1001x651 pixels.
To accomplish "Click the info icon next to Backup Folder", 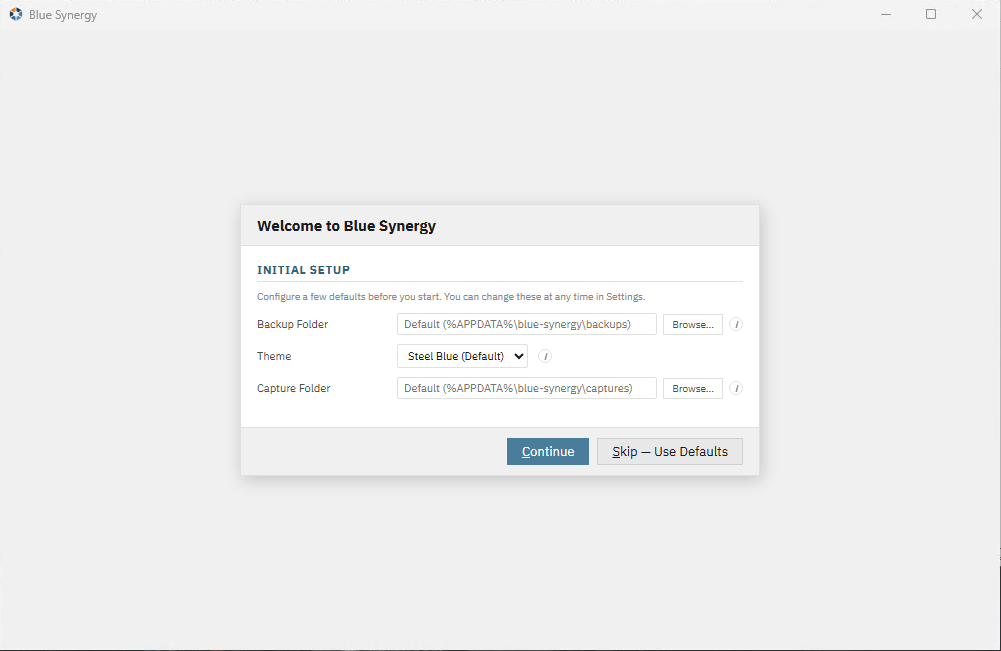I will [x=736, y=324].
